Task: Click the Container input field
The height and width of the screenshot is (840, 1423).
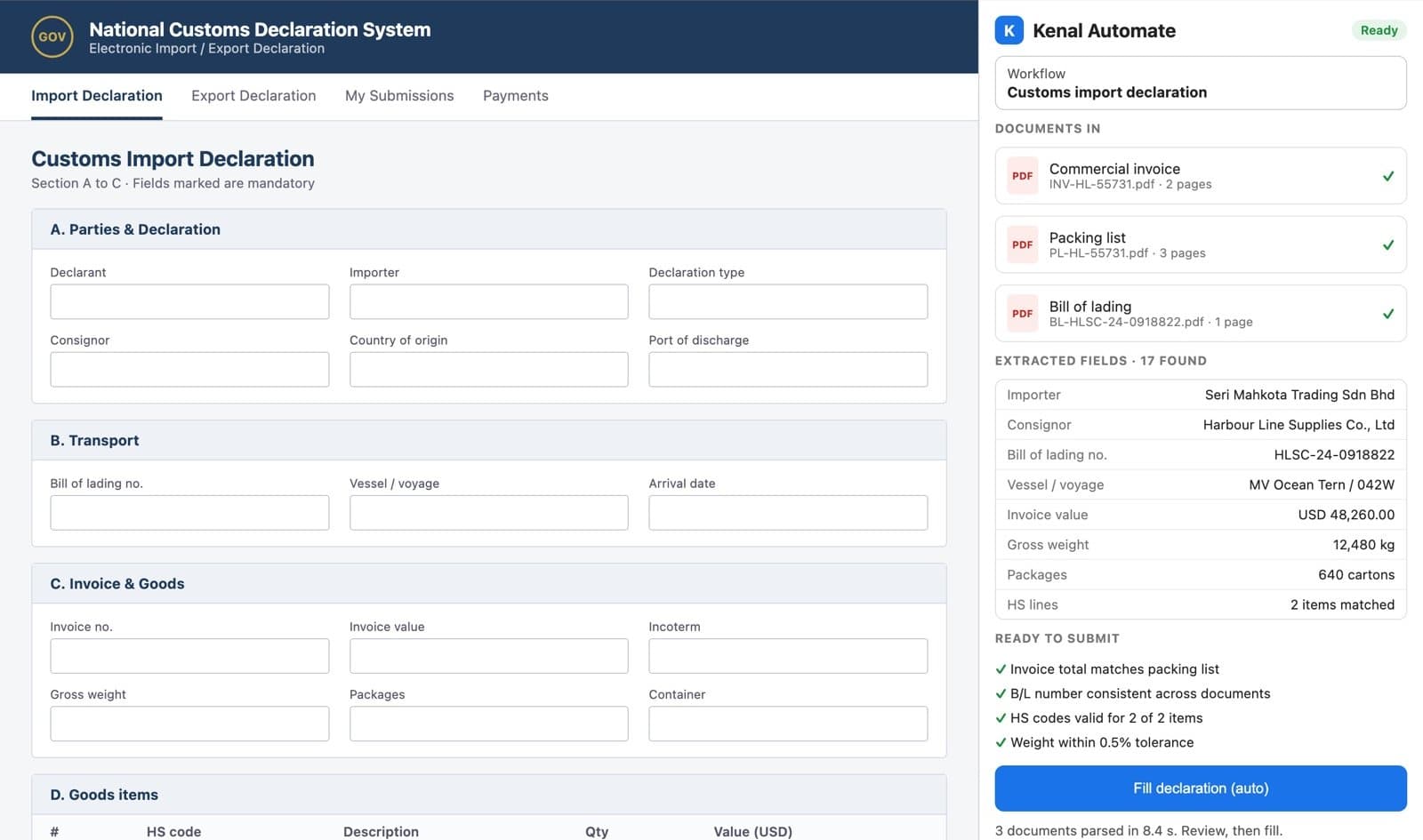Action: tap(788, 724)
